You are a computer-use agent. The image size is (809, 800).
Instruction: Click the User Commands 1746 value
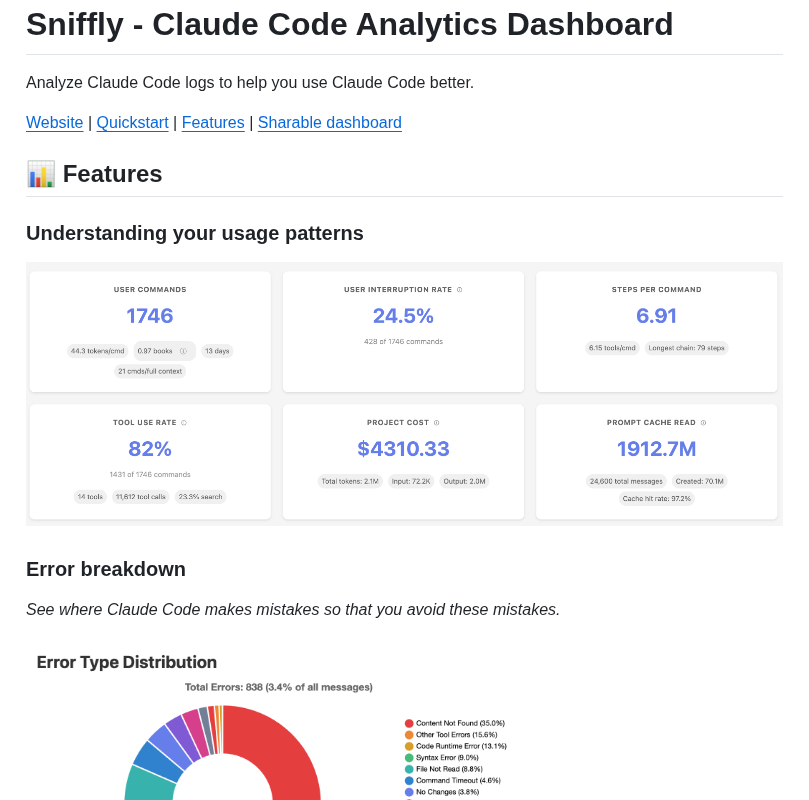point(150,316)
